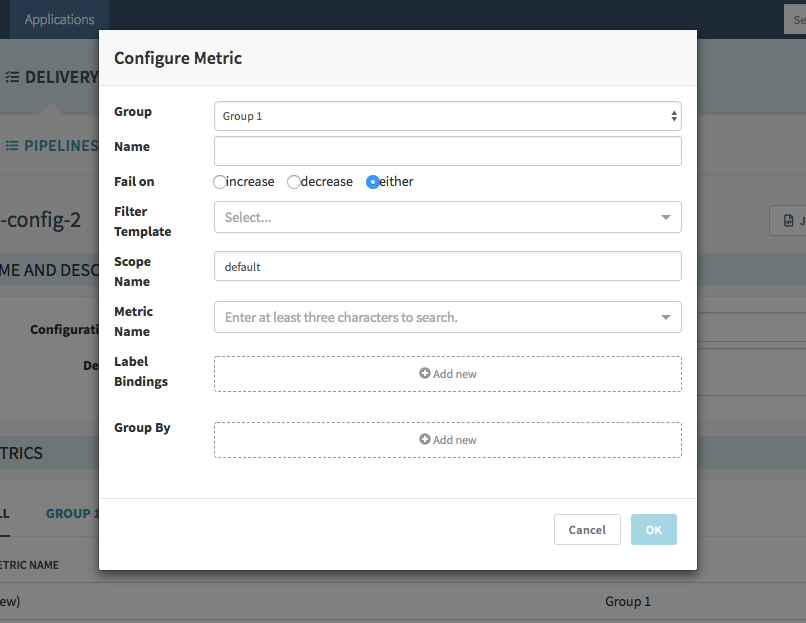Click the file icon button behind dialog
Screen dimensions: 806x623
[789, 221]
